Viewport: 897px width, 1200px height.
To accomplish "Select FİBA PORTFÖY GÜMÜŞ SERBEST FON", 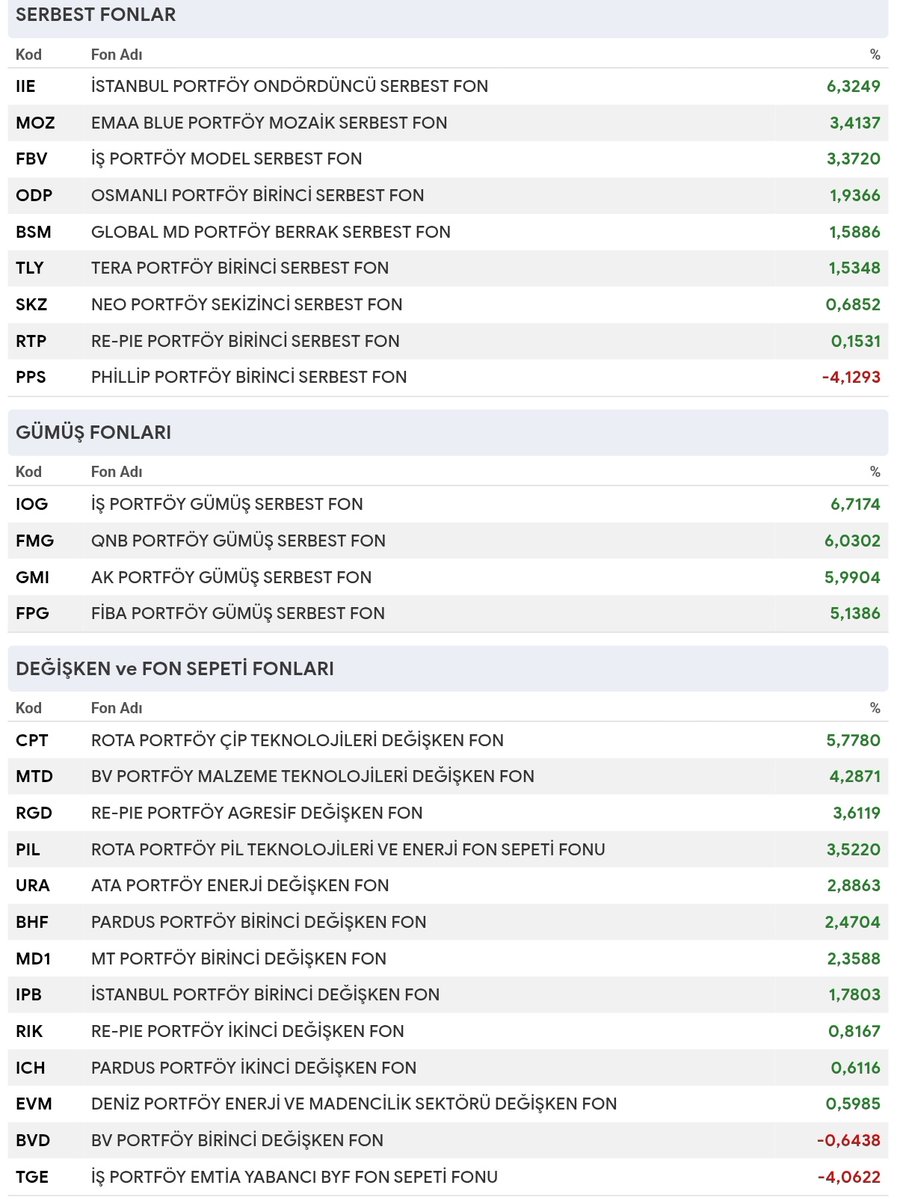I will pos(238,613).
